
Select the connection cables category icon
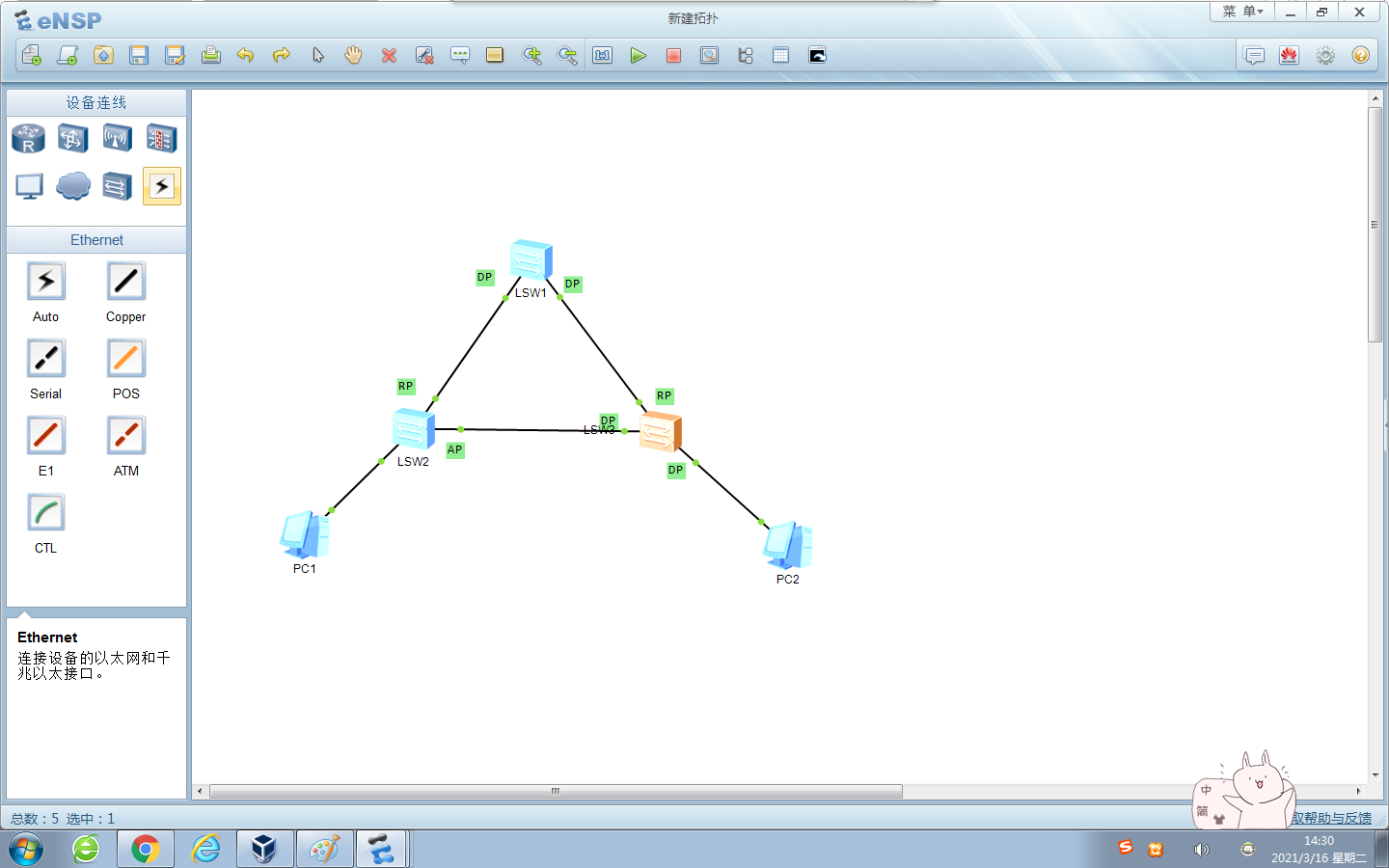point(161,186)
